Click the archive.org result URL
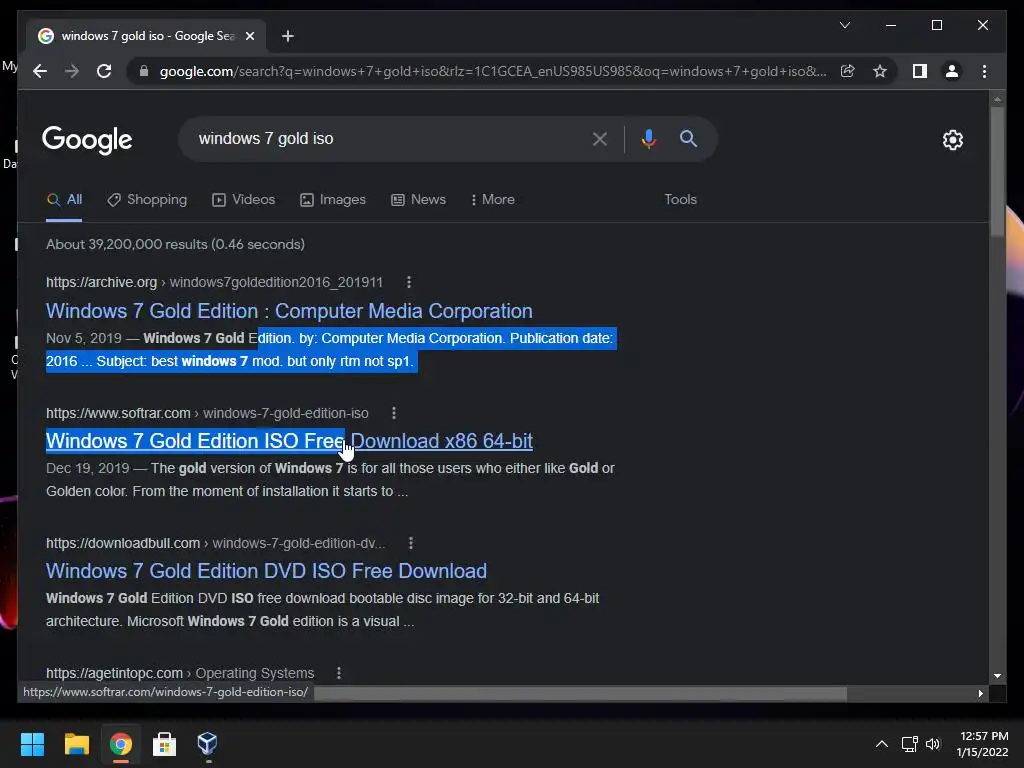 coord(214,282)
